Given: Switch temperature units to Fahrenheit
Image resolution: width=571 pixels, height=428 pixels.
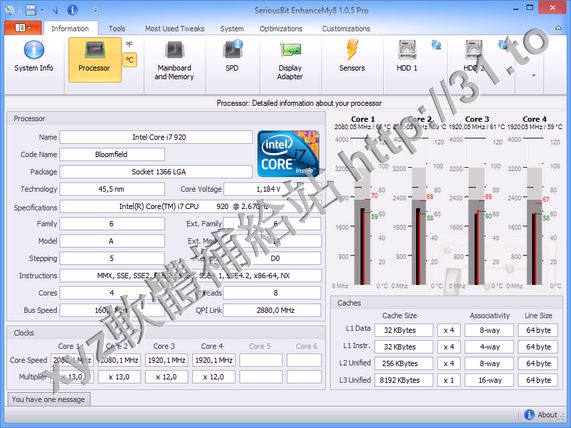Looking at the screenshot, I should (130, 44).
